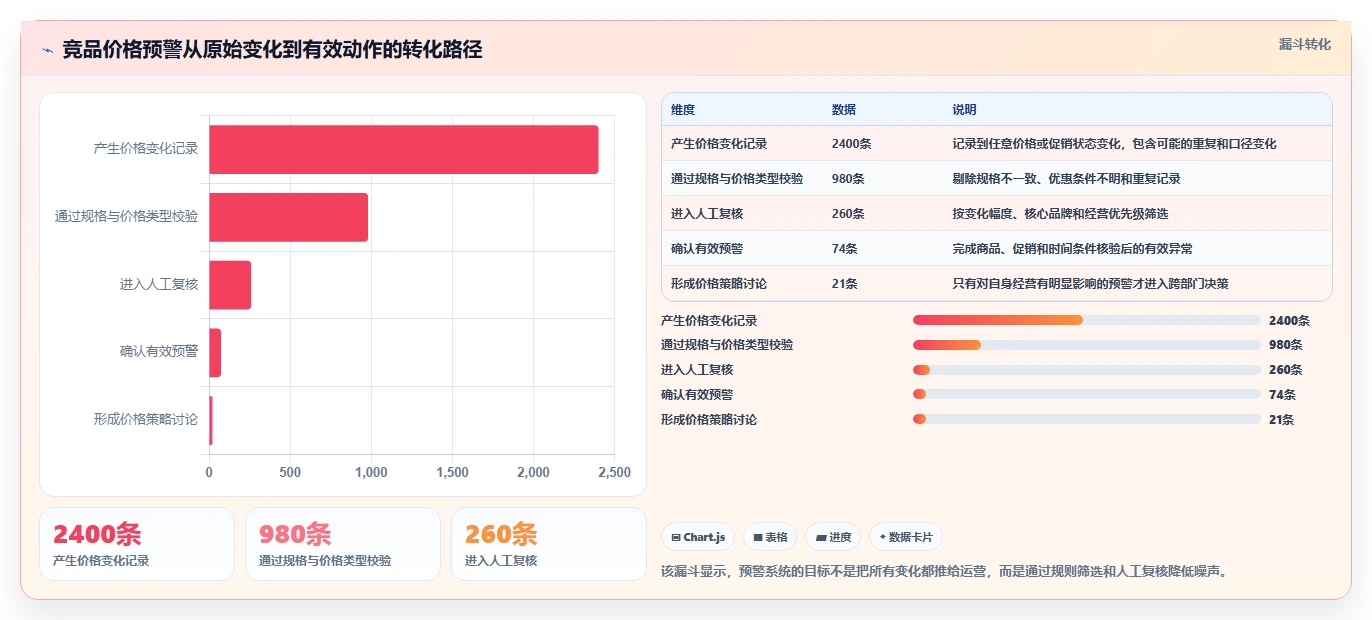Click the progress list label 进入人工复核
Image resolution: width=1372 pixels, height=620 pixels.
(x=697, y=370)
